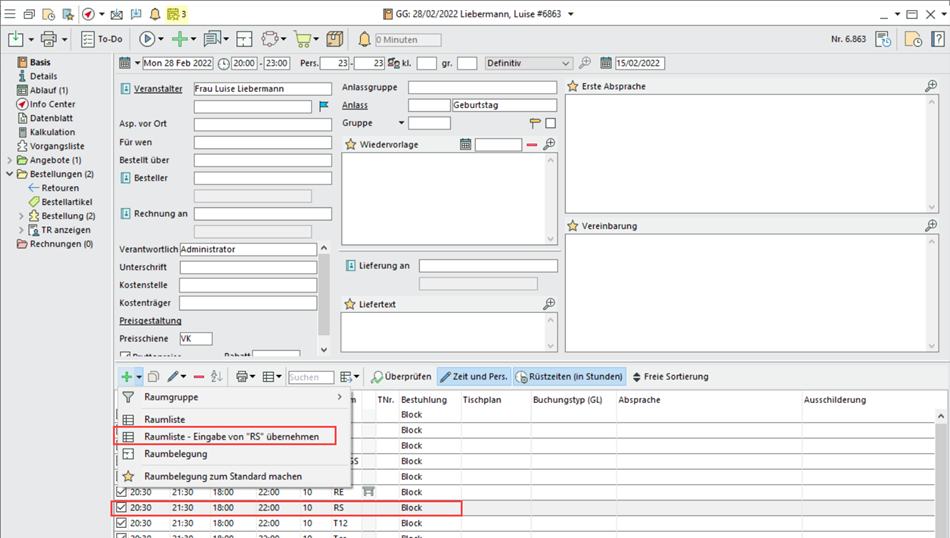Click the calendar icon in Wiedervorlage
Screen dimensions: 950x538
(466, 145)
